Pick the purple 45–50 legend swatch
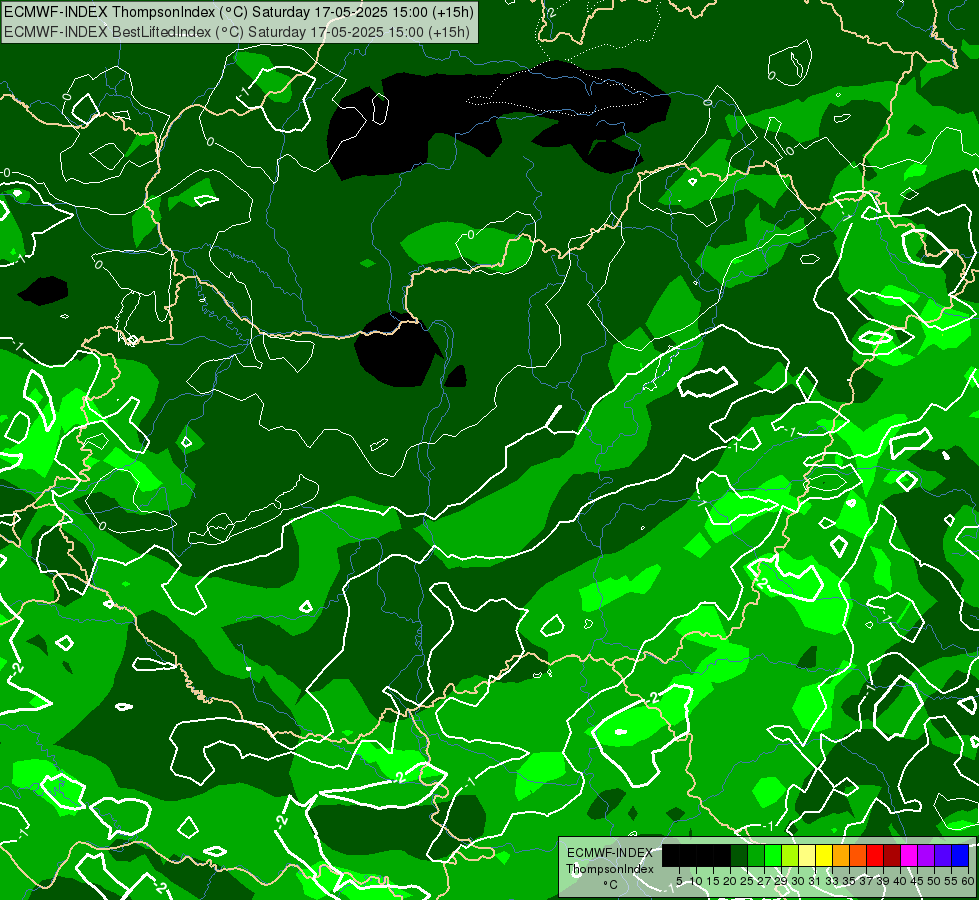979x900 pixels. tap(926, 855)
